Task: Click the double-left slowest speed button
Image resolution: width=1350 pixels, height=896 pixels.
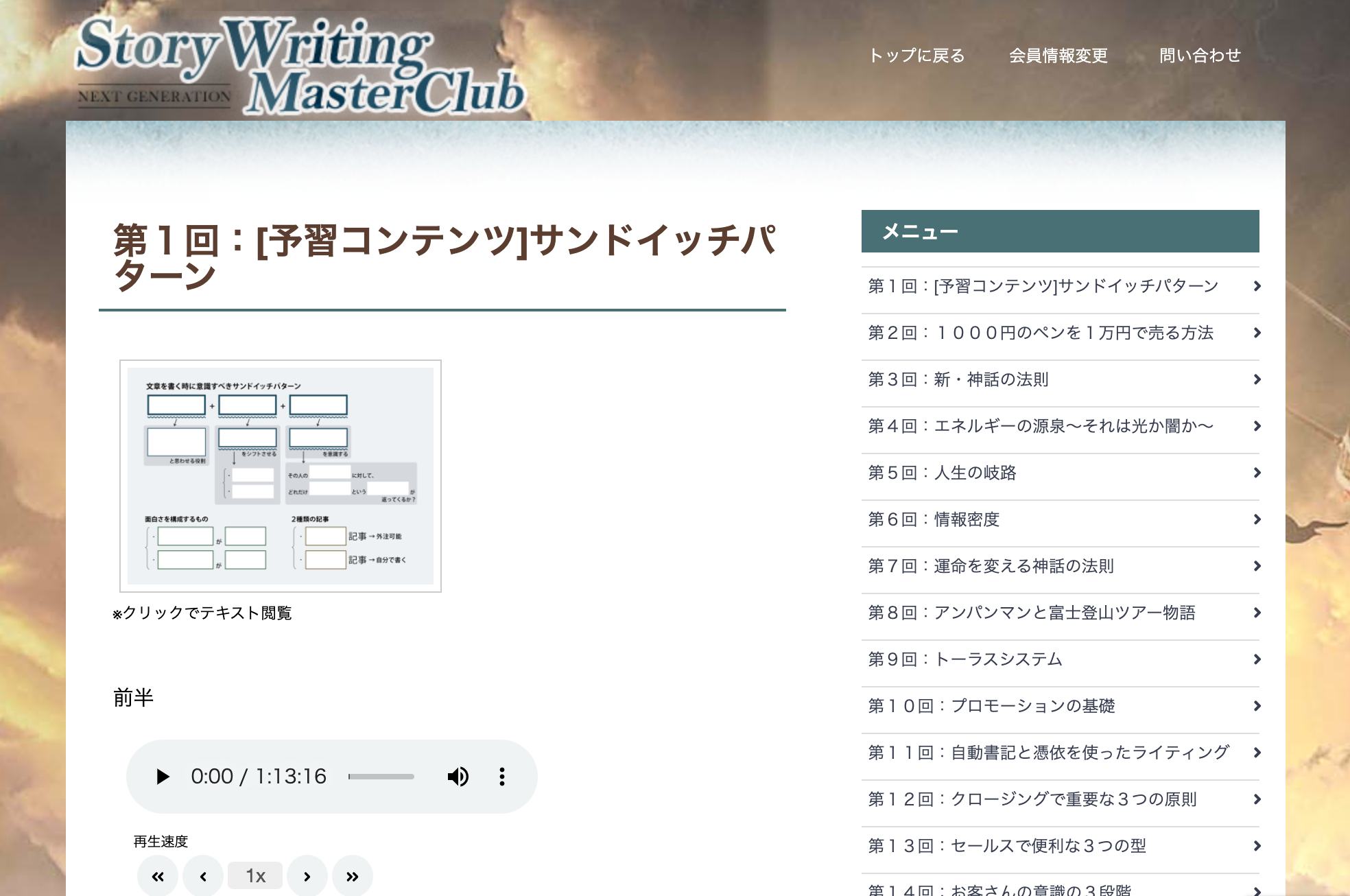Action: 158,876
